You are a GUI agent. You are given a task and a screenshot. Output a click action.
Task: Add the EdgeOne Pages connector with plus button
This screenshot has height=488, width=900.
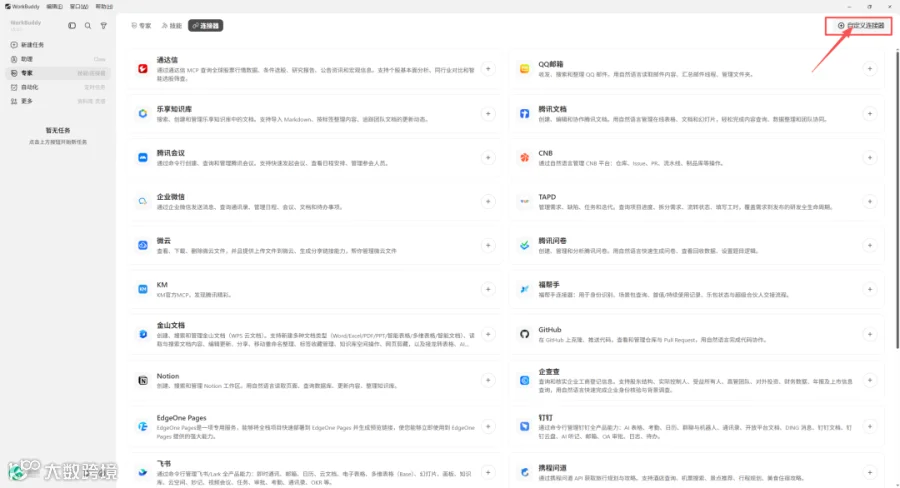click(x=488, y=427)
